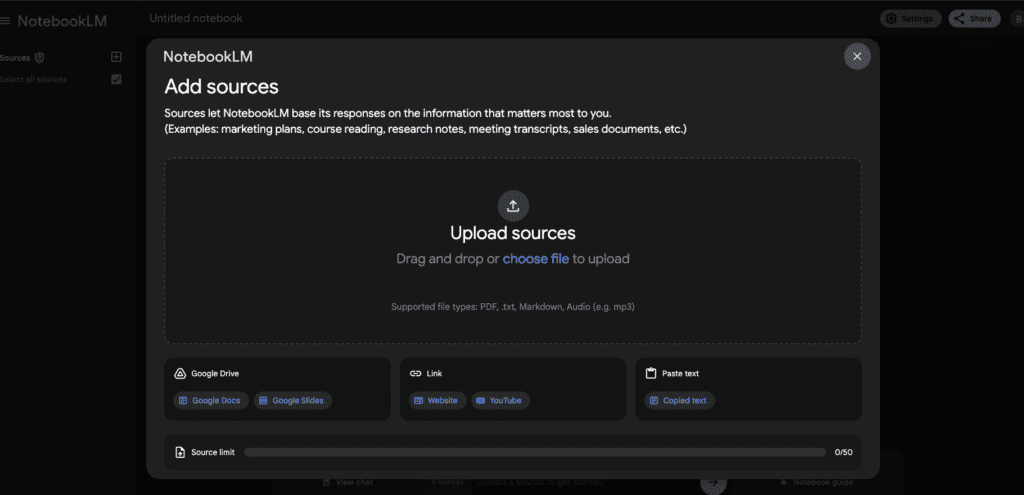The height and width of the screenshot is (495, 1024).
Task: Add a YouTube link source
Action: tap(500, 400)
